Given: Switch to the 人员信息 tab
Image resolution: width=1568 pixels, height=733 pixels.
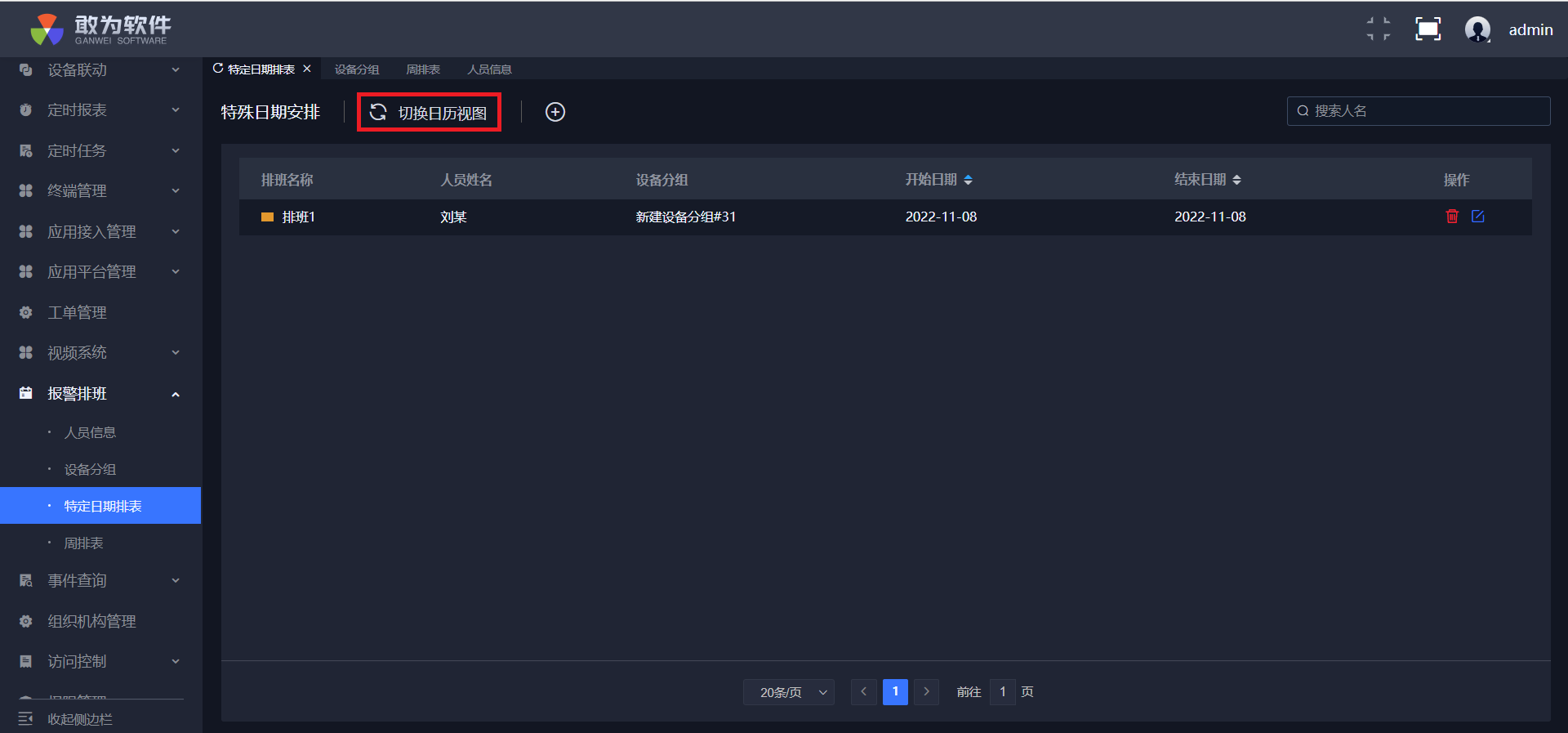Looking at the screenshot, I should (x=489, y=69).
